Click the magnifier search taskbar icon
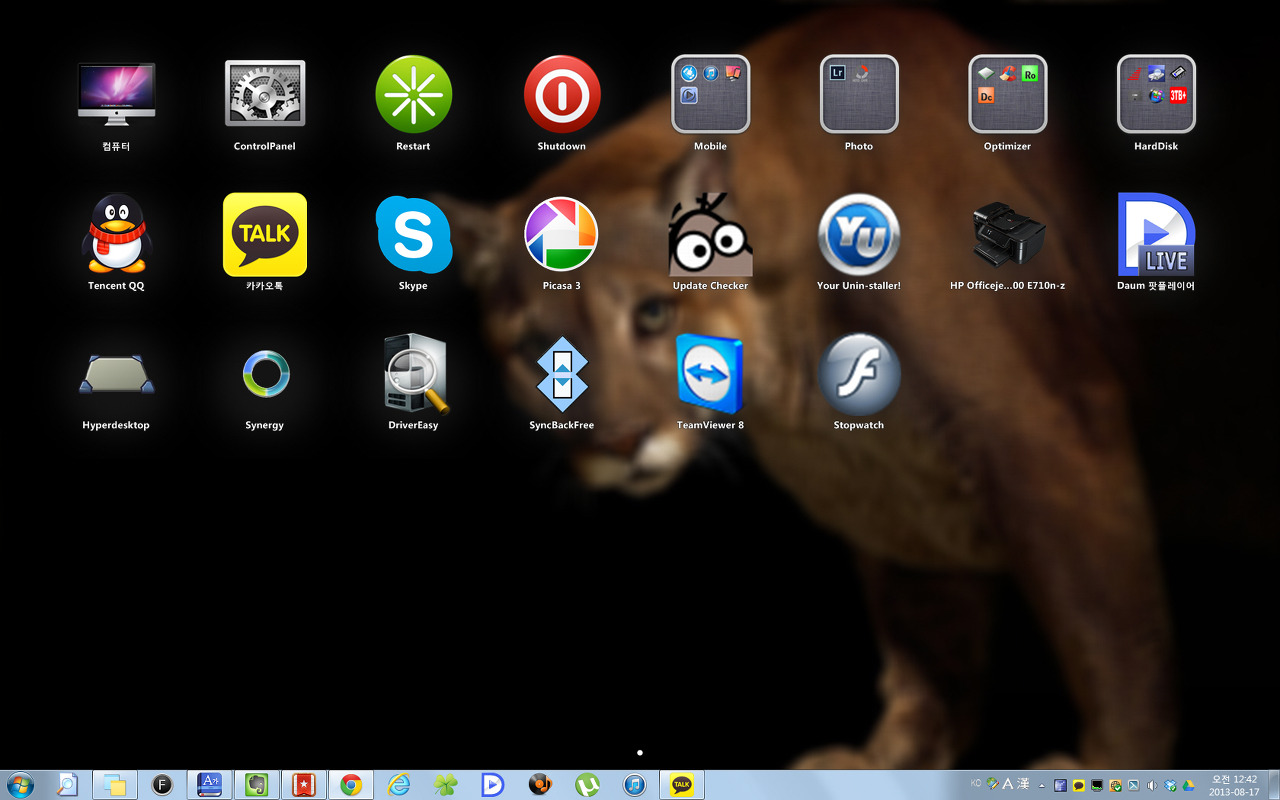Viewport: 1280px width, 800px height. [x=67, y=785]
